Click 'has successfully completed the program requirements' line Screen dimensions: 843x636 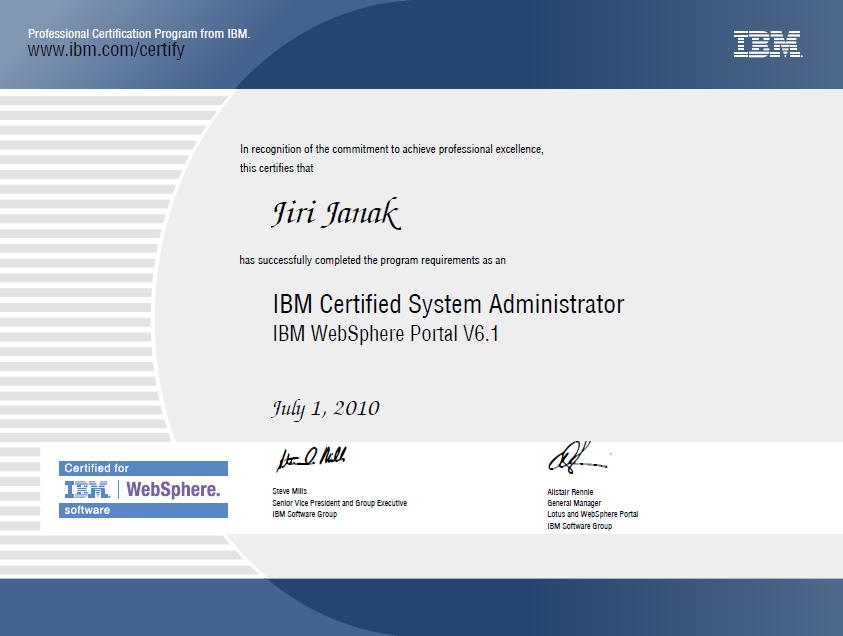click(373, 260)
